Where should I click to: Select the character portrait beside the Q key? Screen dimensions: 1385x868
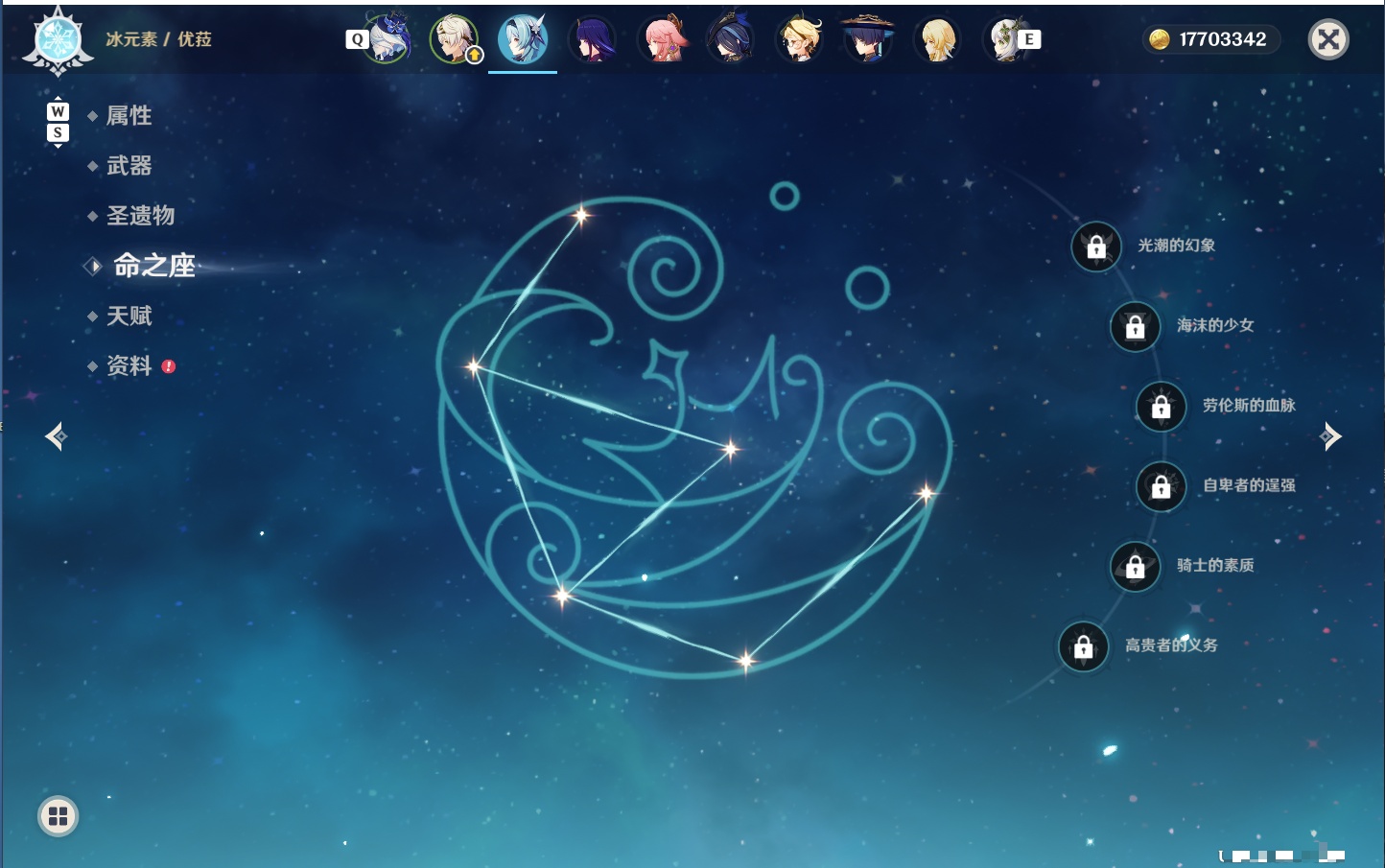[388, 39]
